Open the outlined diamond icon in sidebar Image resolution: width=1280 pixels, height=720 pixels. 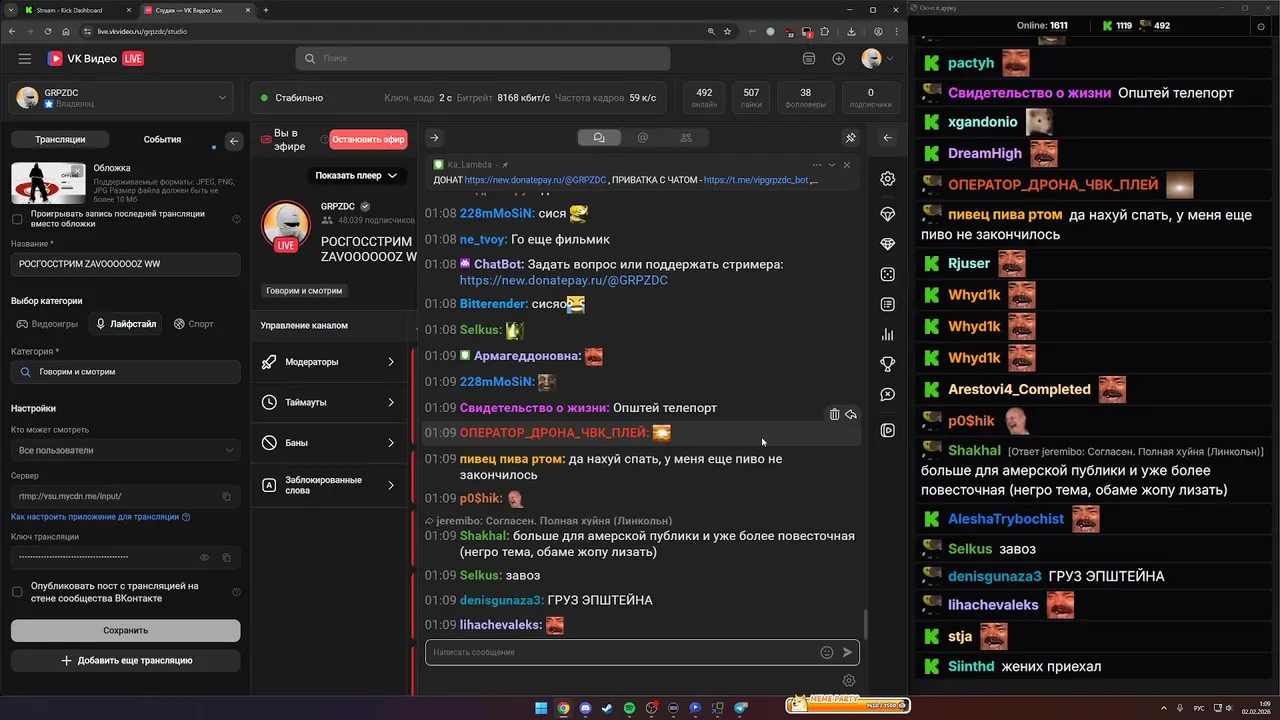click(887, 214)
